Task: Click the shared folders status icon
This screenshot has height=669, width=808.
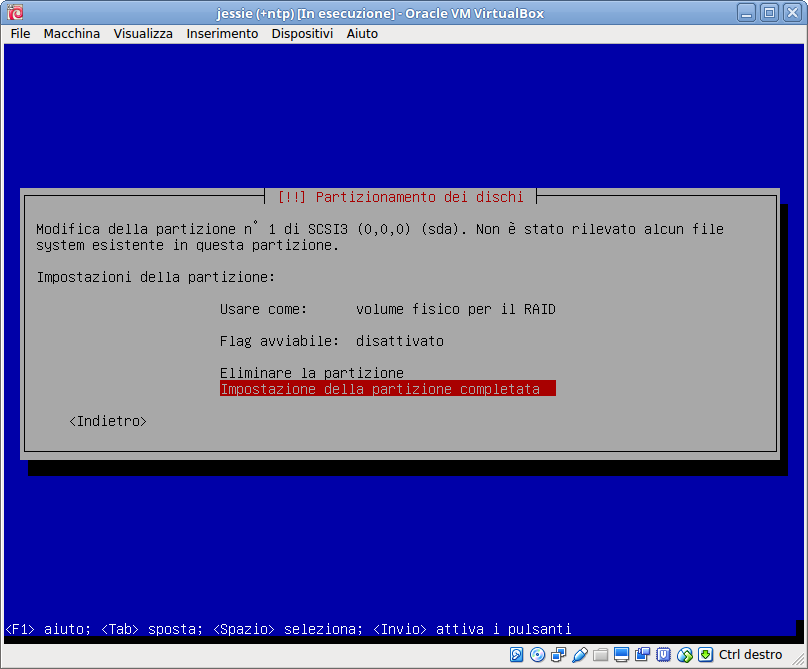Action: tap(600, 655)
